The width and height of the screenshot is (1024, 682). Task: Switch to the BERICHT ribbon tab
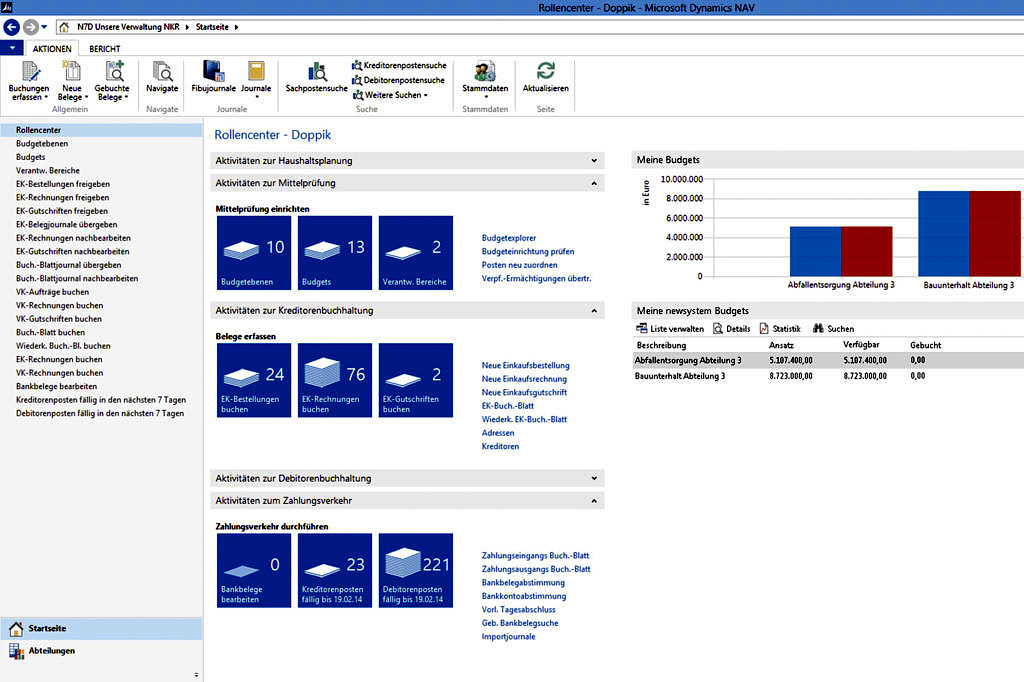106,48
